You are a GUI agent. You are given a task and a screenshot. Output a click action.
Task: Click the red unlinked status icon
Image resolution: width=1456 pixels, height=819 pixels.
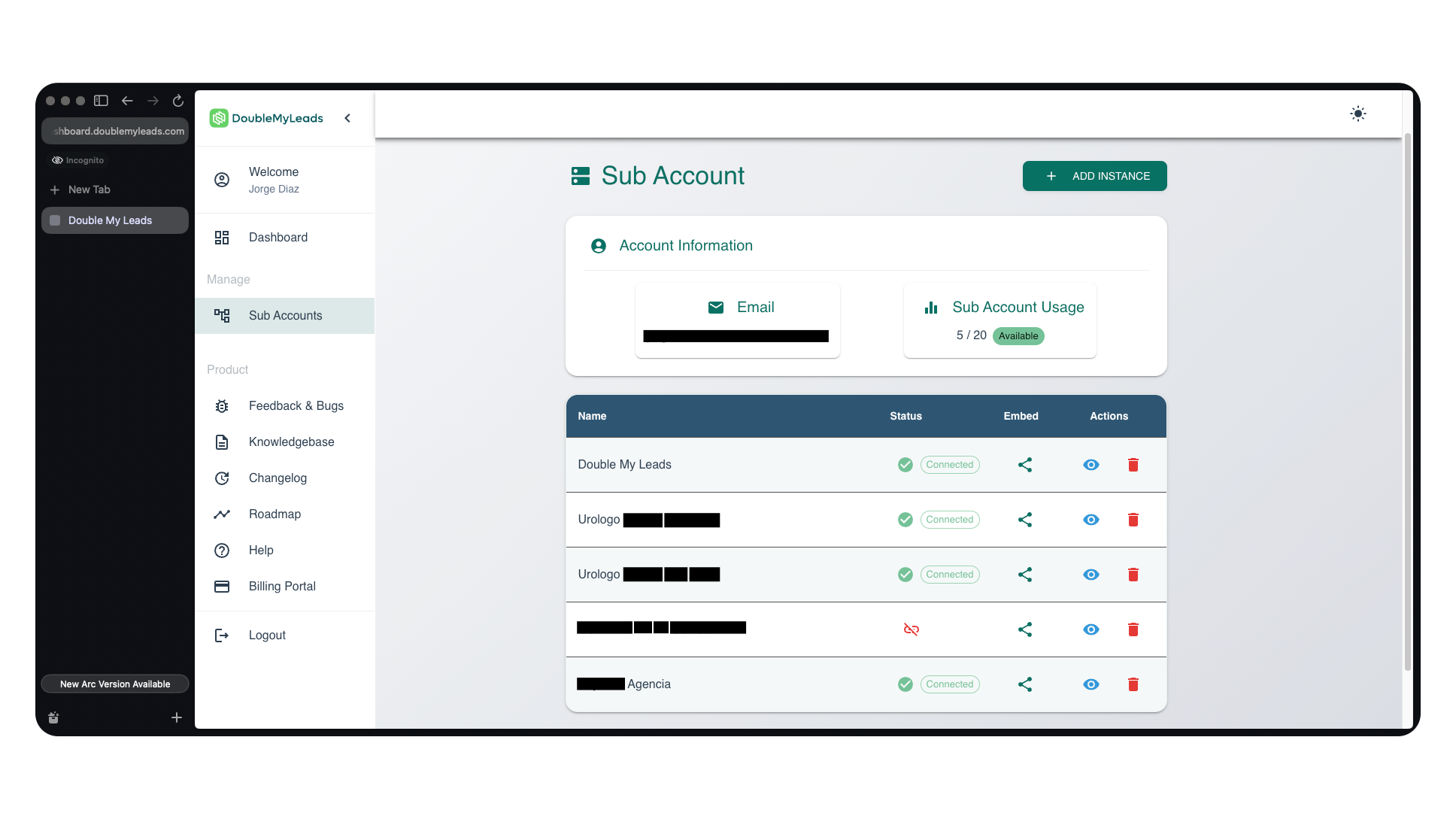tap(911, 629)
